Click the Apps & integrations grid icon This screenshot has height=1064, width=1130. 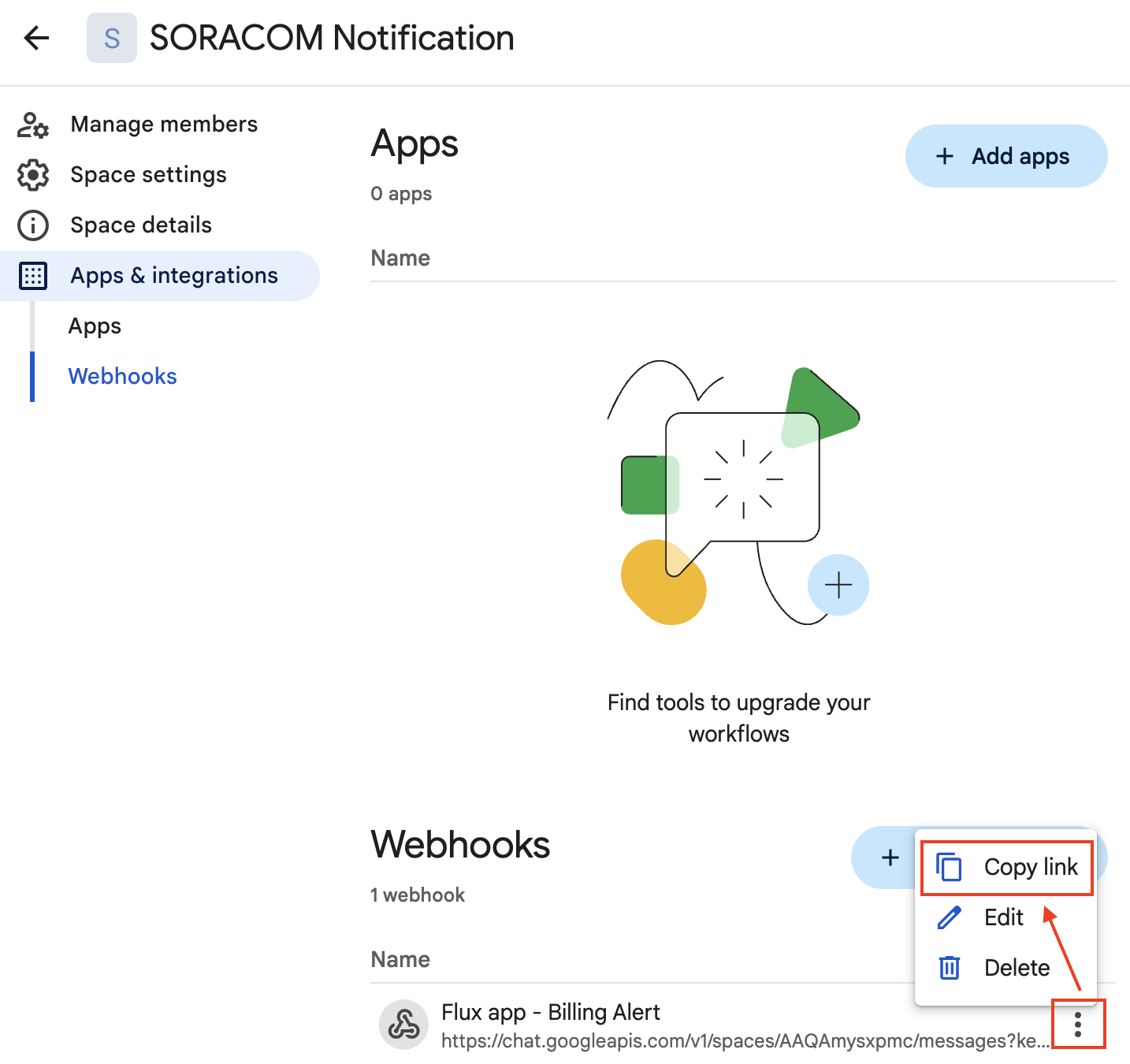[x=33, y=276]
